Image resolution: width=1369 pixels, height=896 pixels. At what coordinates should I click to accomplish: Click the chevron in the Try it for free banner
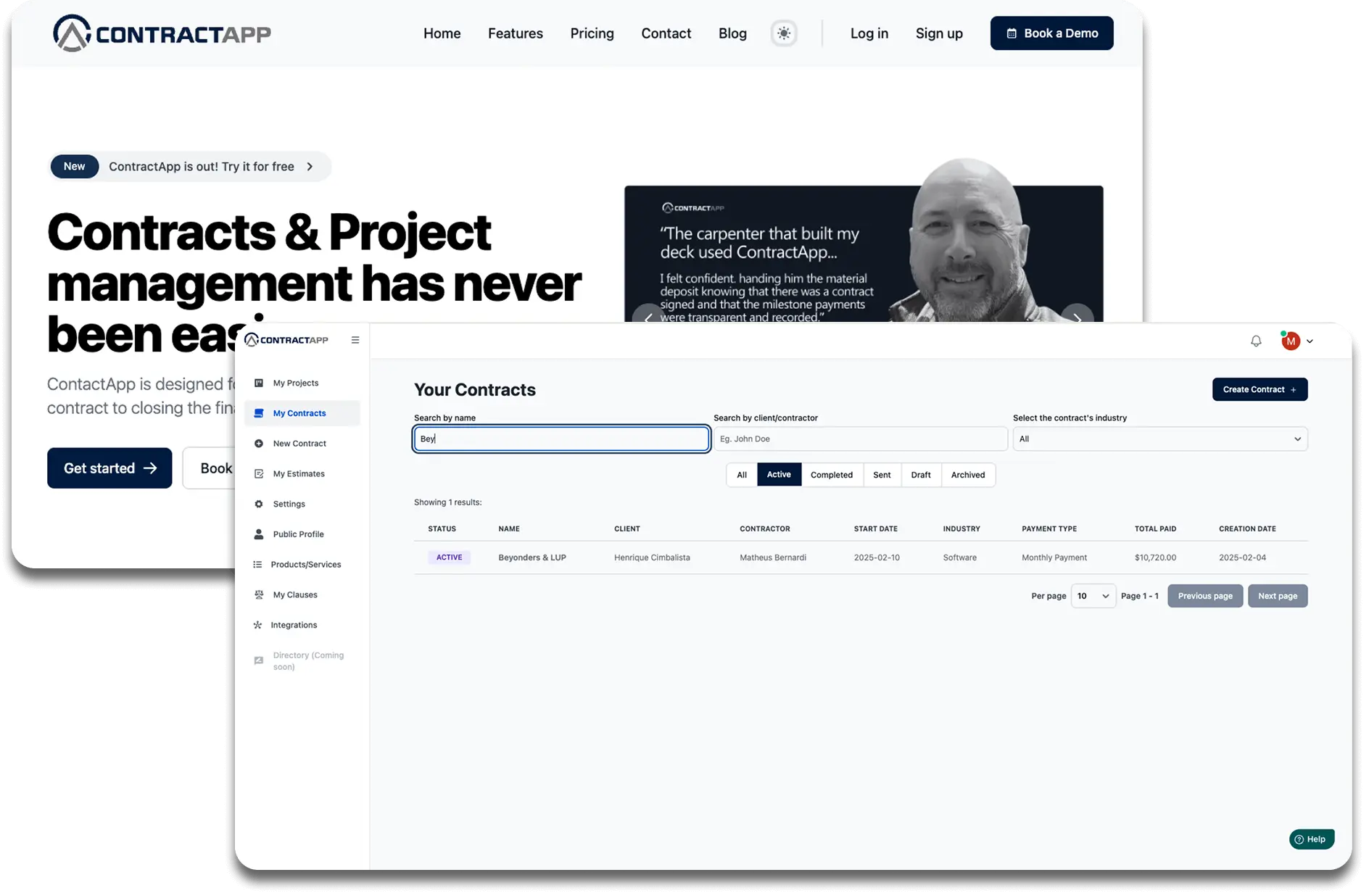310,167
